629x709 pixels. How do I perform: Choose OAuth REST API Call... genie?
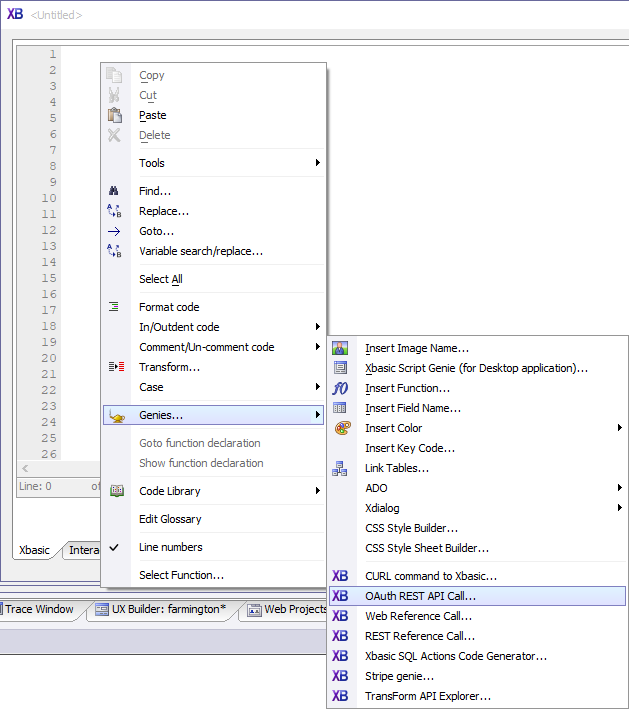478,596
